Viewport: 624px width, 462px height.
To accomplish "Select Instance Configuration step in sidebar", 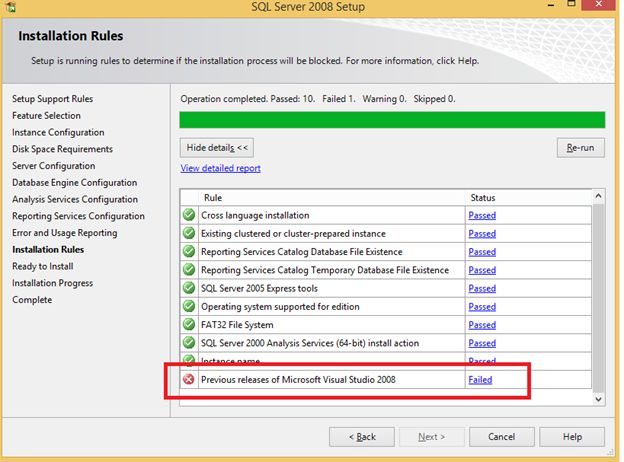I will click(58, 132).
